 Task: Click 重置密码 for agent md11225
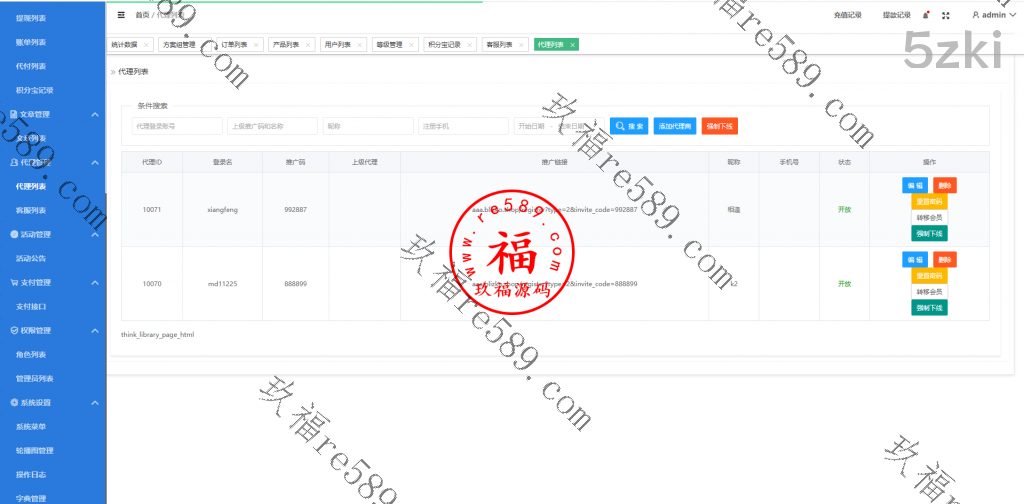pos(929,275)
